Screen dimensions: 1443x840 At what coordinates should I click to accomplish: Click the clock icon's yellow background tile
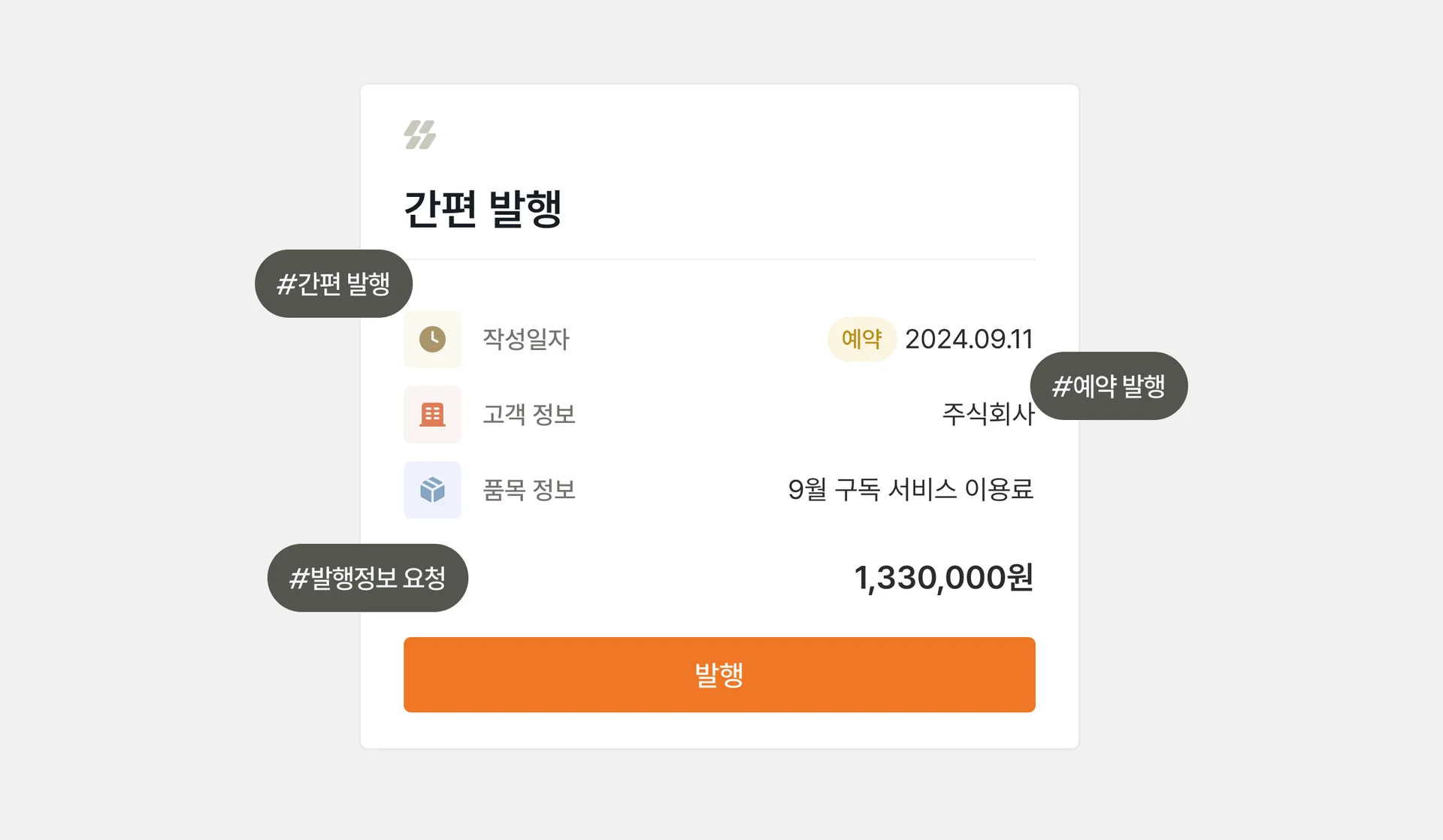click(432, 339)
